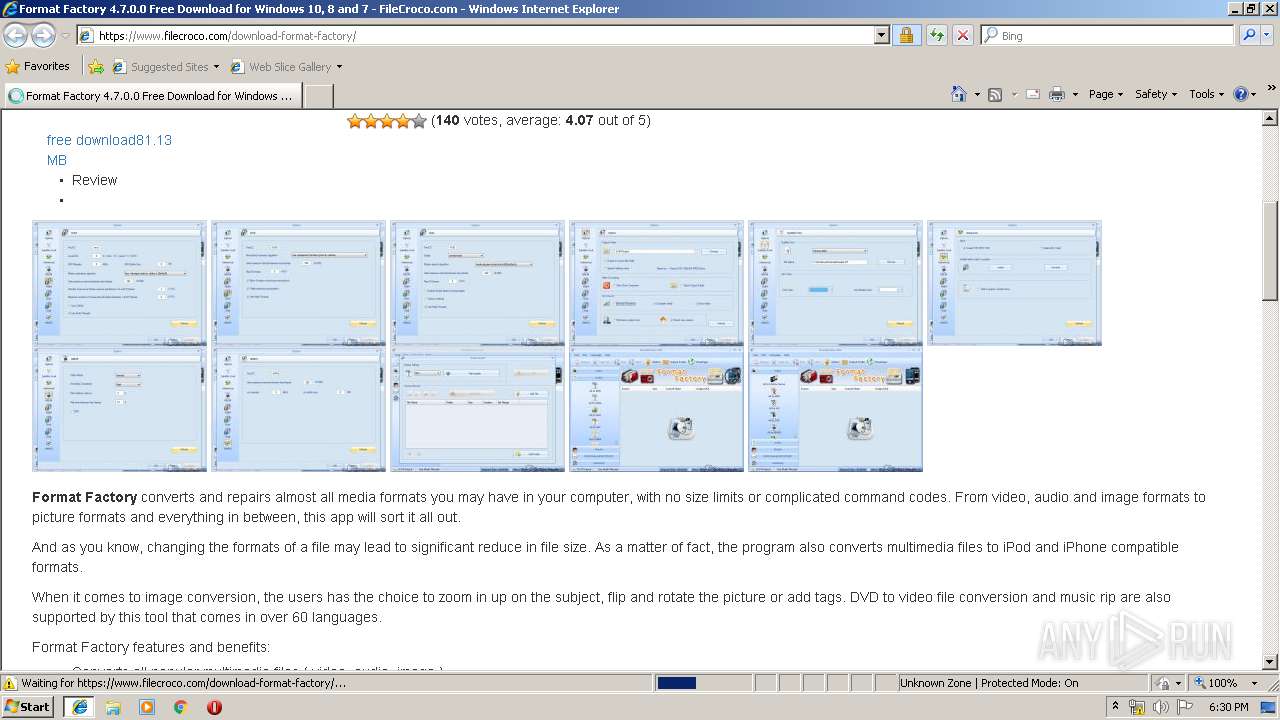Select the Review list item
Image resolution: width=1280 pixels, height=720 pixels.
click(x=94, y=180)
